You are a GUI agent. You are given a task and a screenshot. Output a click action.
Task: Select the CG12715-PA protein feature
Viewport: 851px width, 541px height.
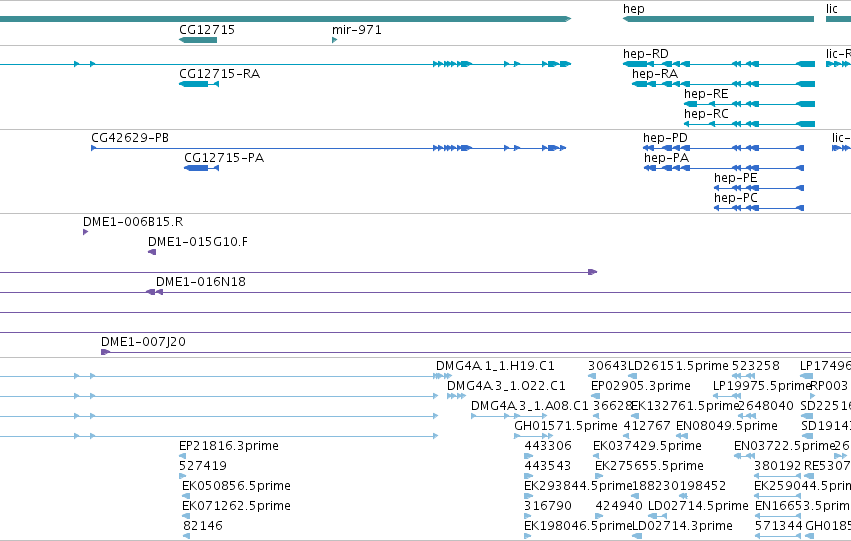tap(201, 168)
